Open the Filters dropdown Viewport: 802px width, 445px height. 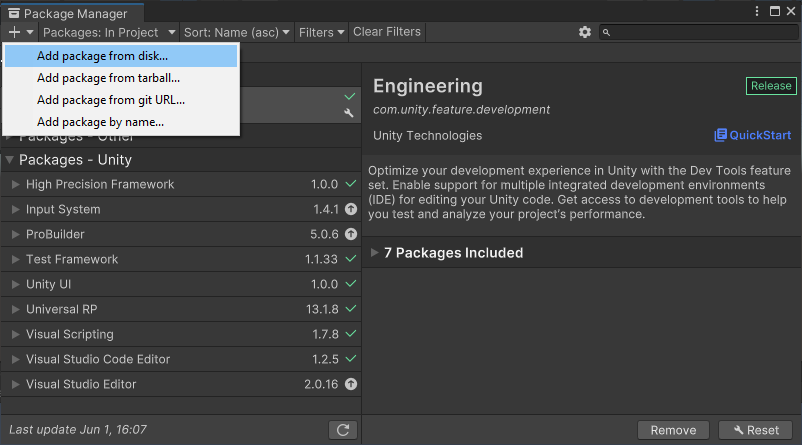click(x=321, y=32)
